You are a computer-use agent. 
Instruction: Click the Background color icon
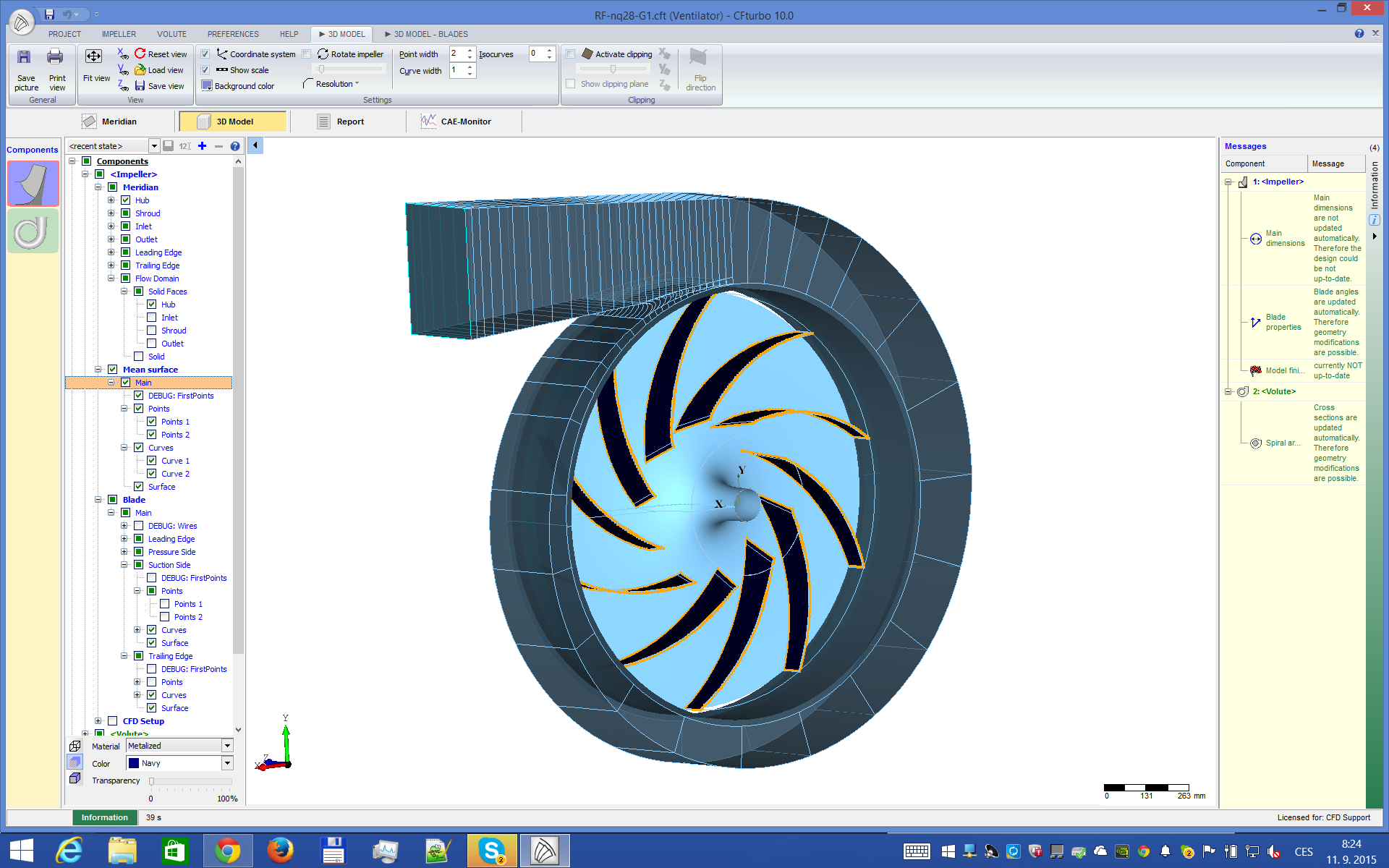(x=207, y=85)
